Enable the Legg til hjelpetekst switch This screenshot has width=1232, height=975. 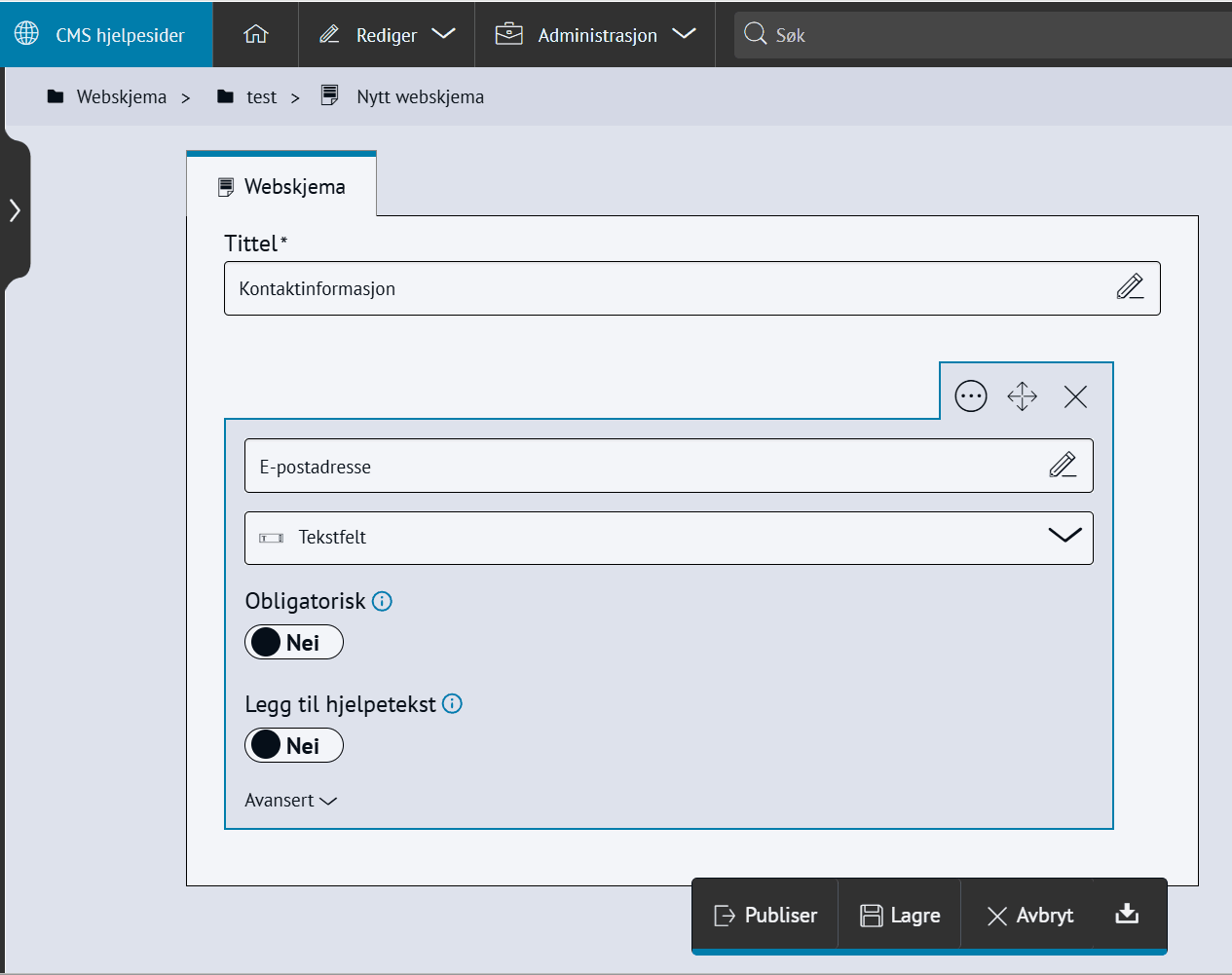click(x=293, y=745)
